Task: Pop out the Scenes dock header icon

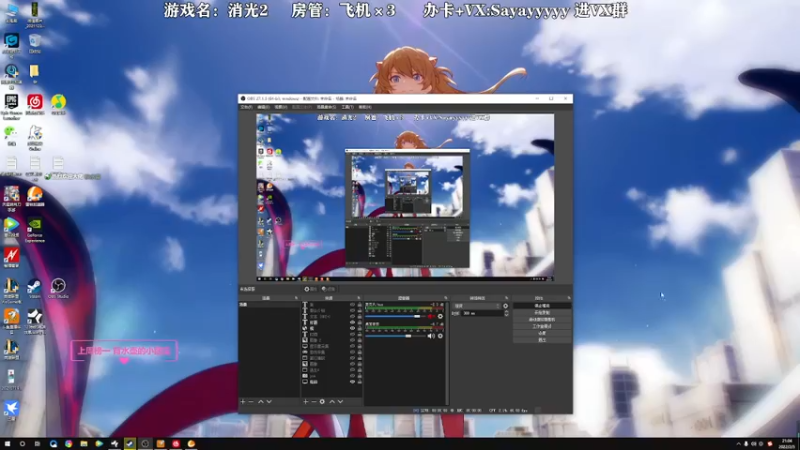Action: coord(296,298)
